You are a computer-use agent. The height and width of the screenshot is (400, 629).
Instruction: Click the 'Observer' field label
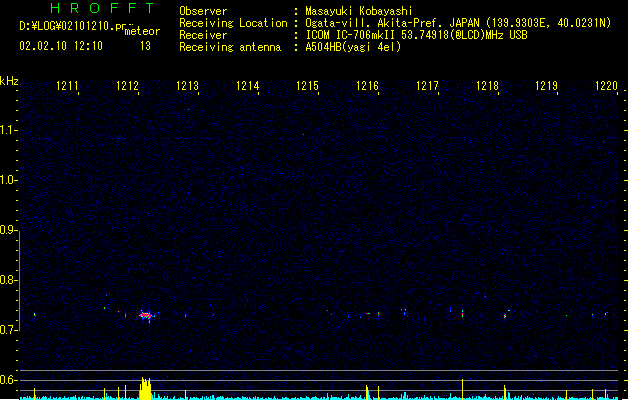coord(203,11)
